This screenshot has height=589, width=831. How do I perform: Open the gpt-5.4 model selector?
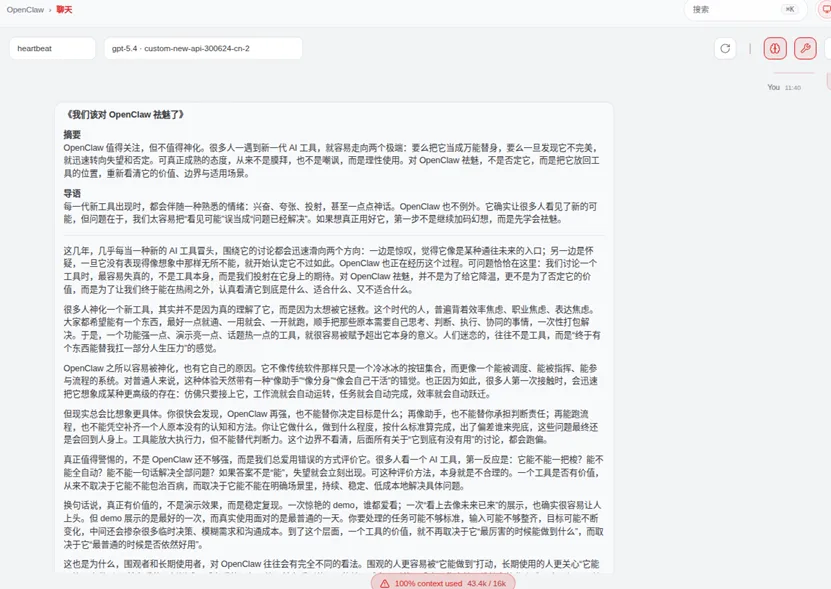pyautogui.click(x=203, y=48)
